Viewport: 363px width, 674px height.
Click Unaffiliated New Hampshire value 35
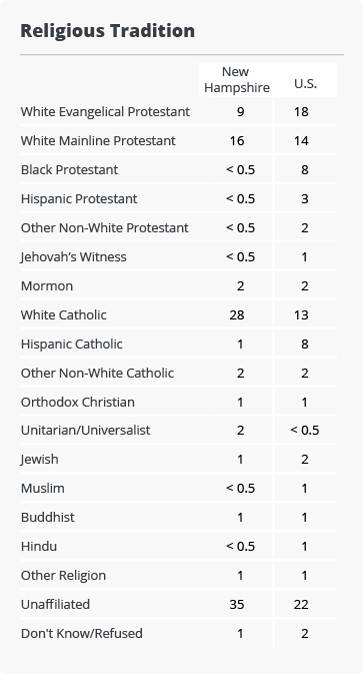[237, 605]
